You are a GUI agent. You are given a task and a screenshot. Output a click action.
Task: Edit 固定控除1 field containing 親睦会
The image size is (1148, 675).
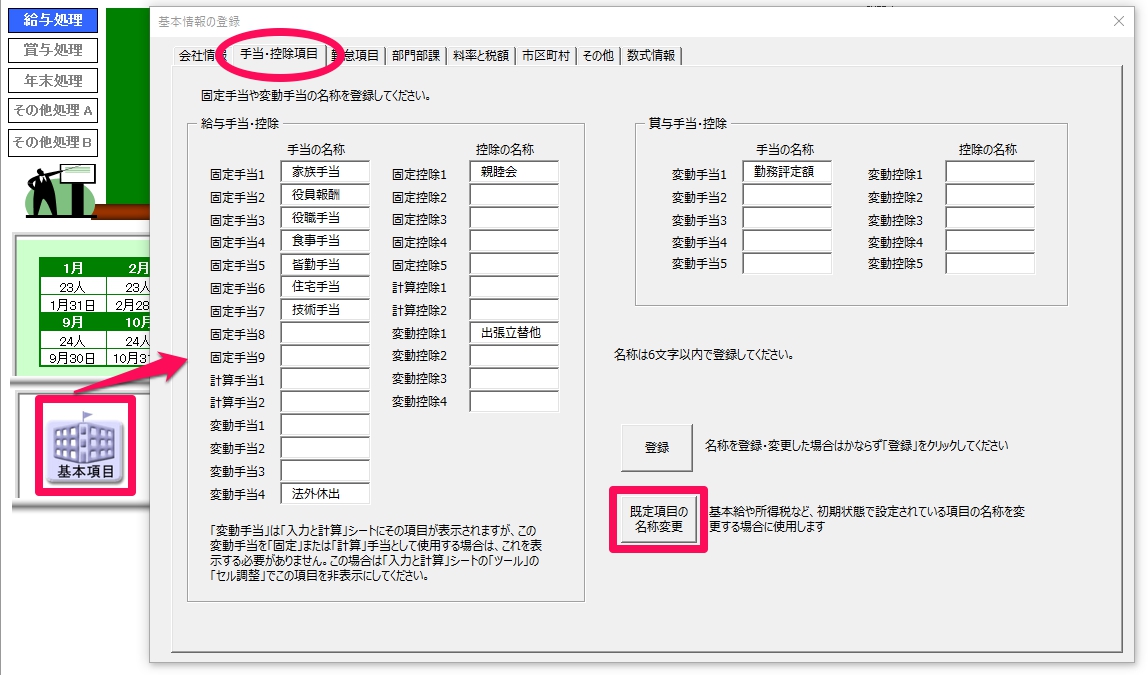[x=514, y=172]
